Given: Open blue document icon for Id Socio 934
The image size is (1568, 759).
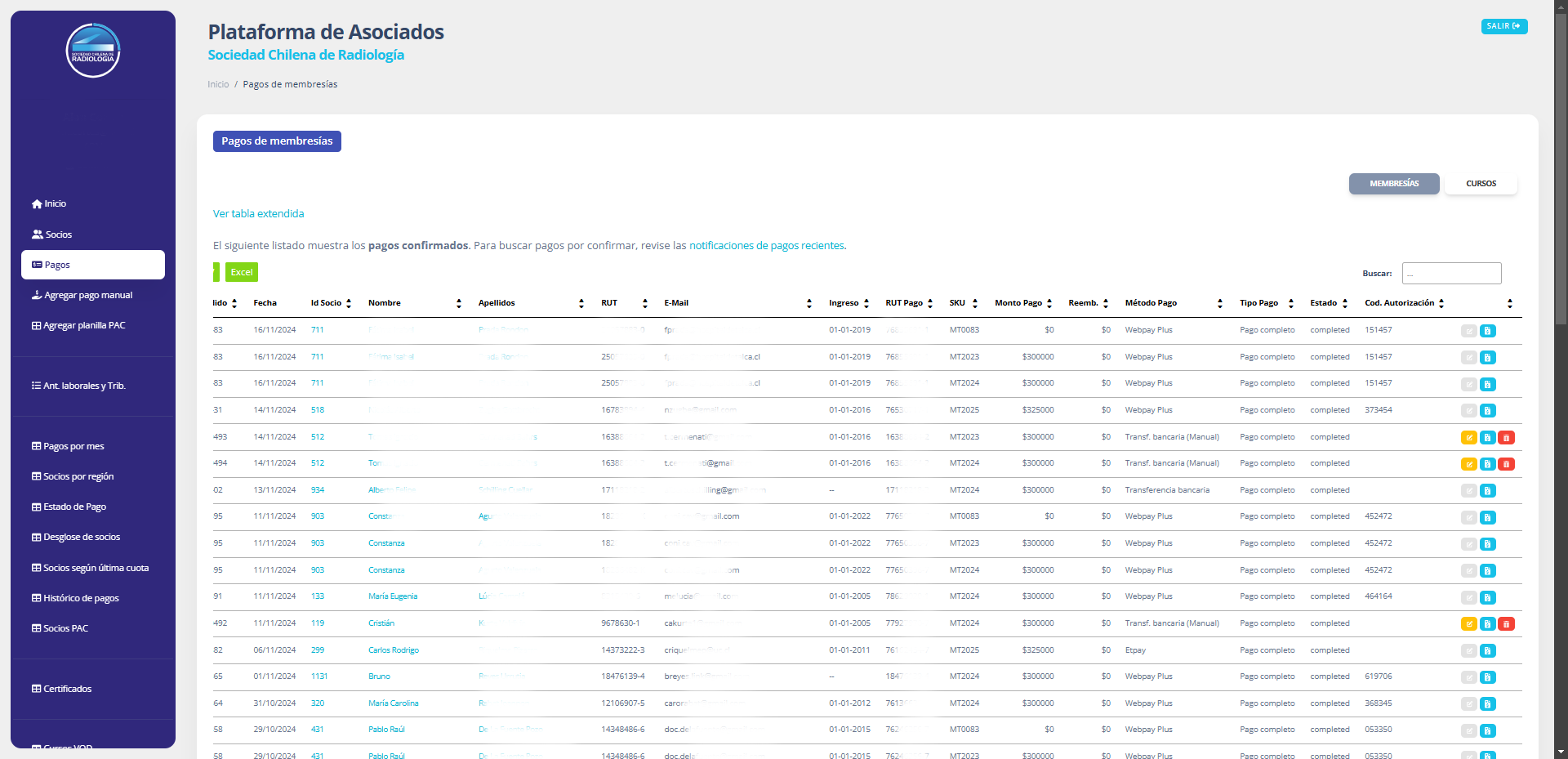Looking at the screenshot, I should (x=1487, y=491).
